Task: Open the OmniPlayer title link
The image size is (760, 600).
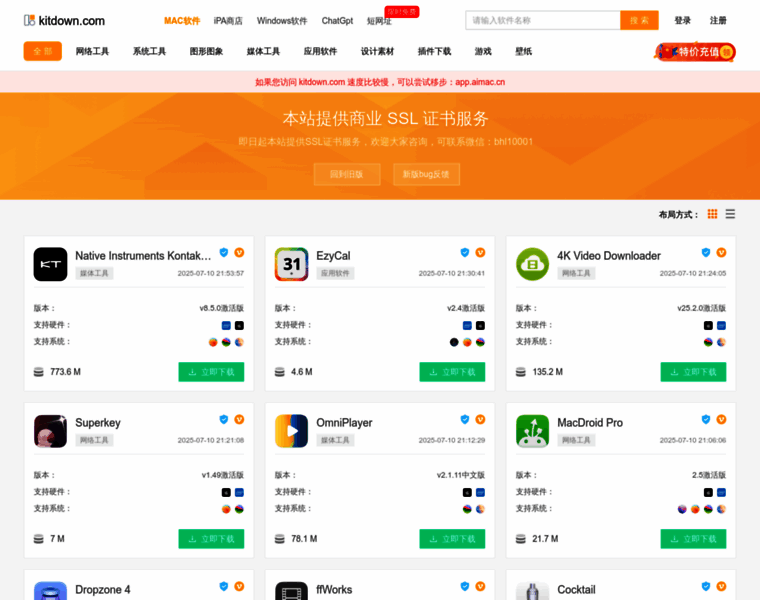Action: 344,423
